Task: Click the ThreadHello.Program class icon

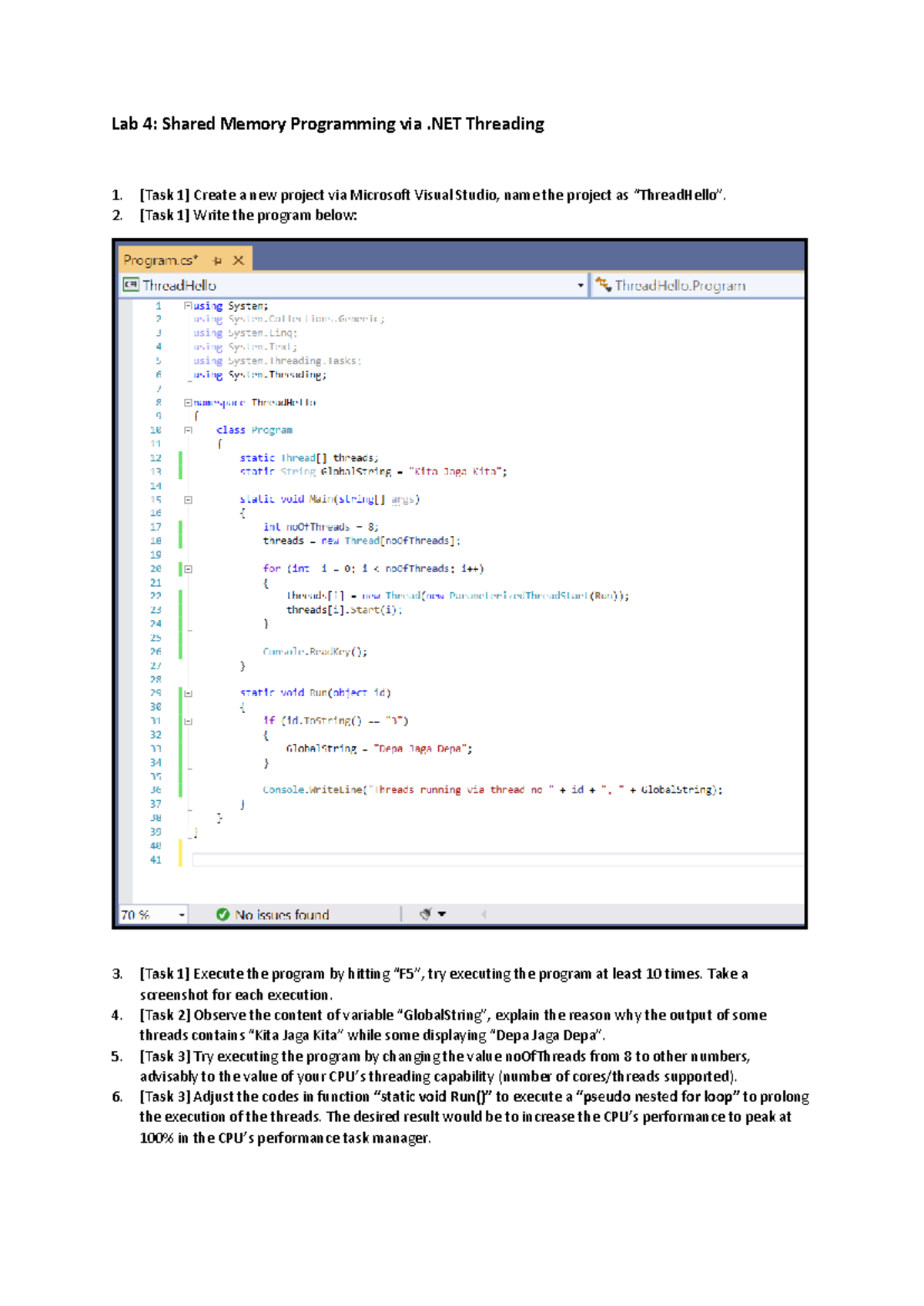Action: pos(603,285)
